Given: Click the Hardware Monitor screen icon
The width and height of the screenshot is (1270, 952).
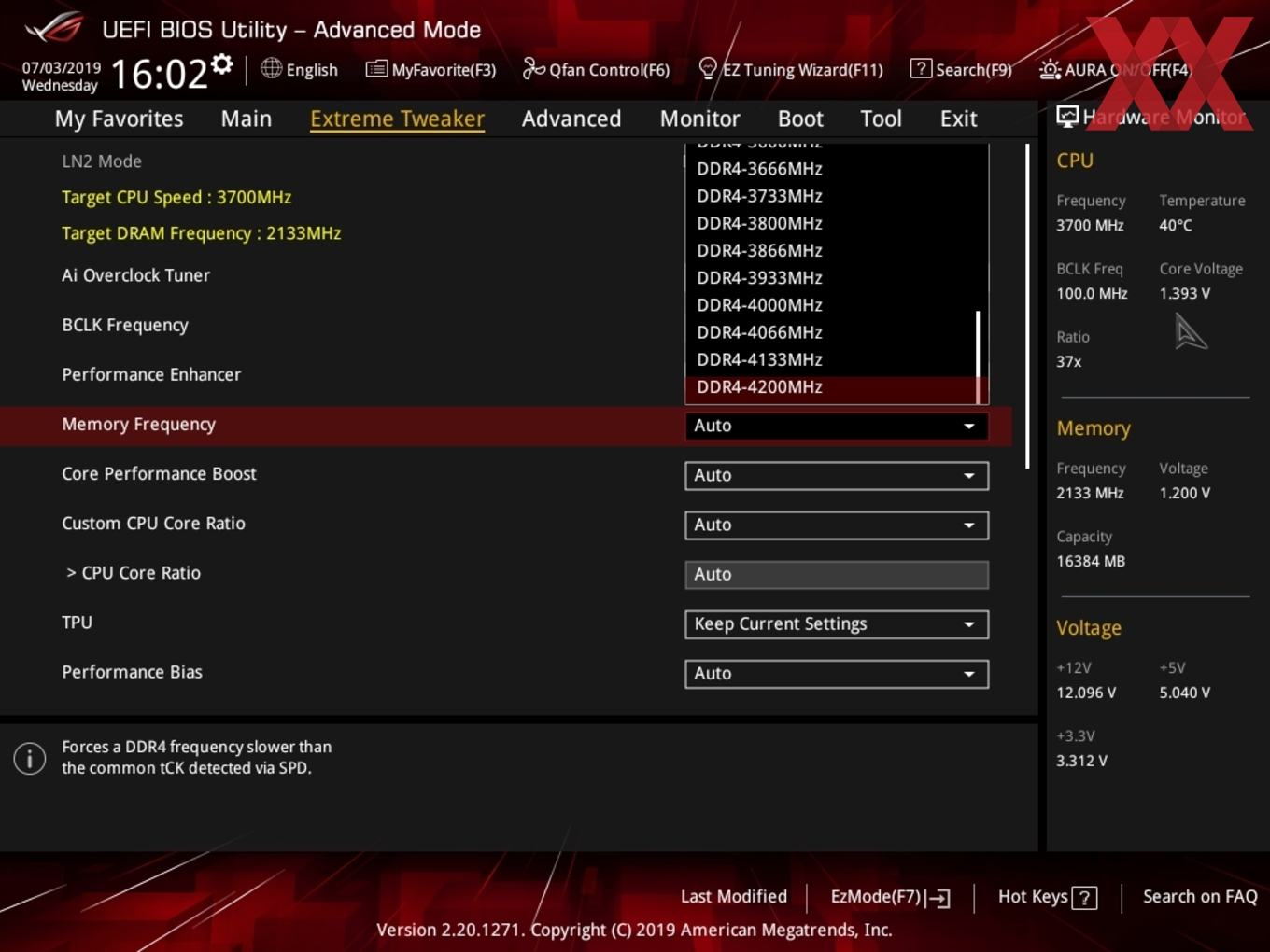Looking at the screenshot, I should [1067, 117].
